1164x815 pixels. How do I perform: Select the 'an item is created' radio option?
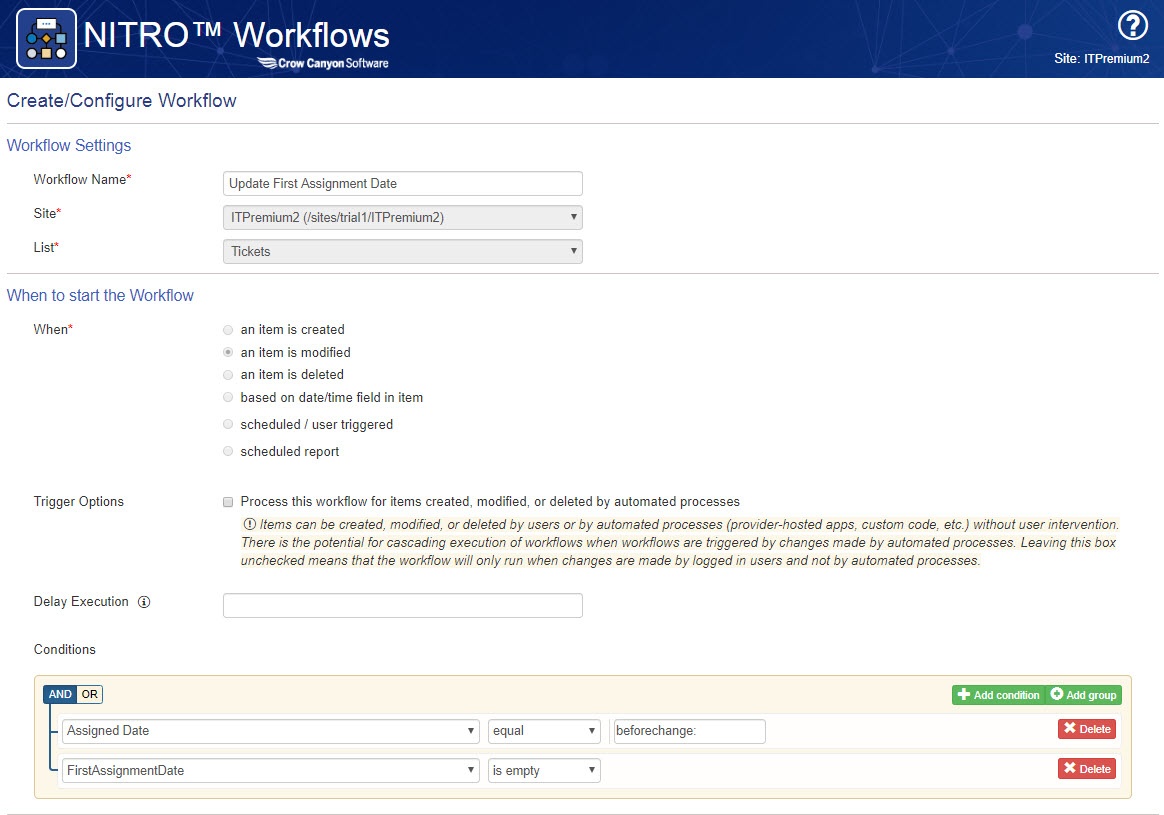(229, 330)
